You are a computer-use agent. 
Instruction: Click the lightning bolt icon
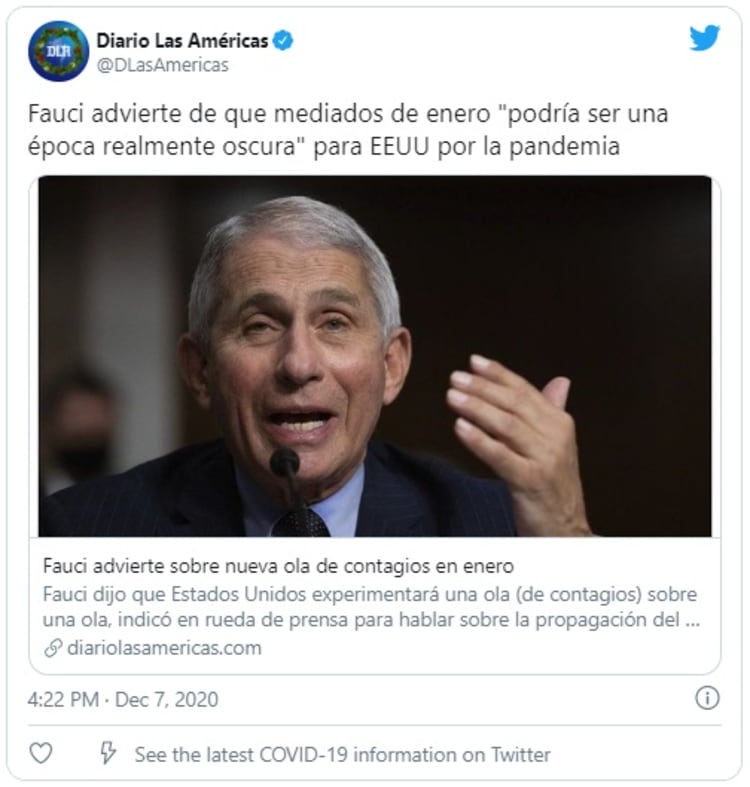coord(107,753)
